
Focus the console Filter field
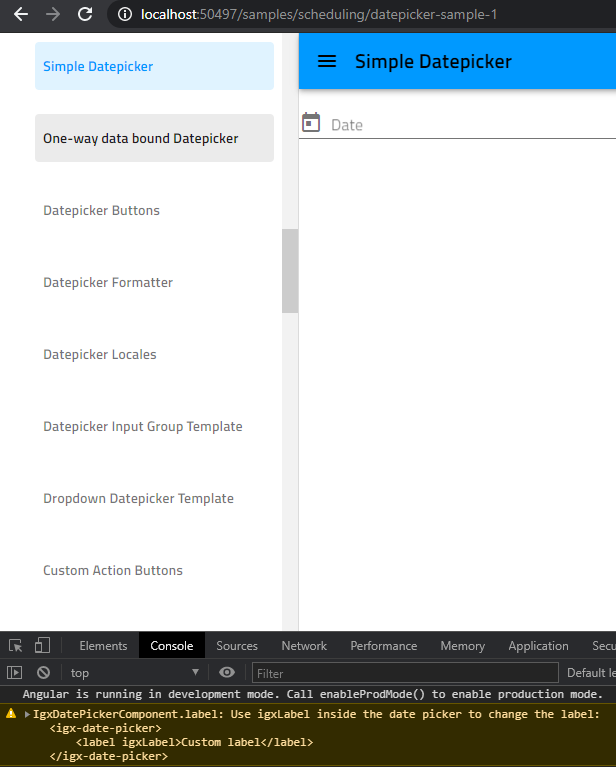click(x=405, y=673)
